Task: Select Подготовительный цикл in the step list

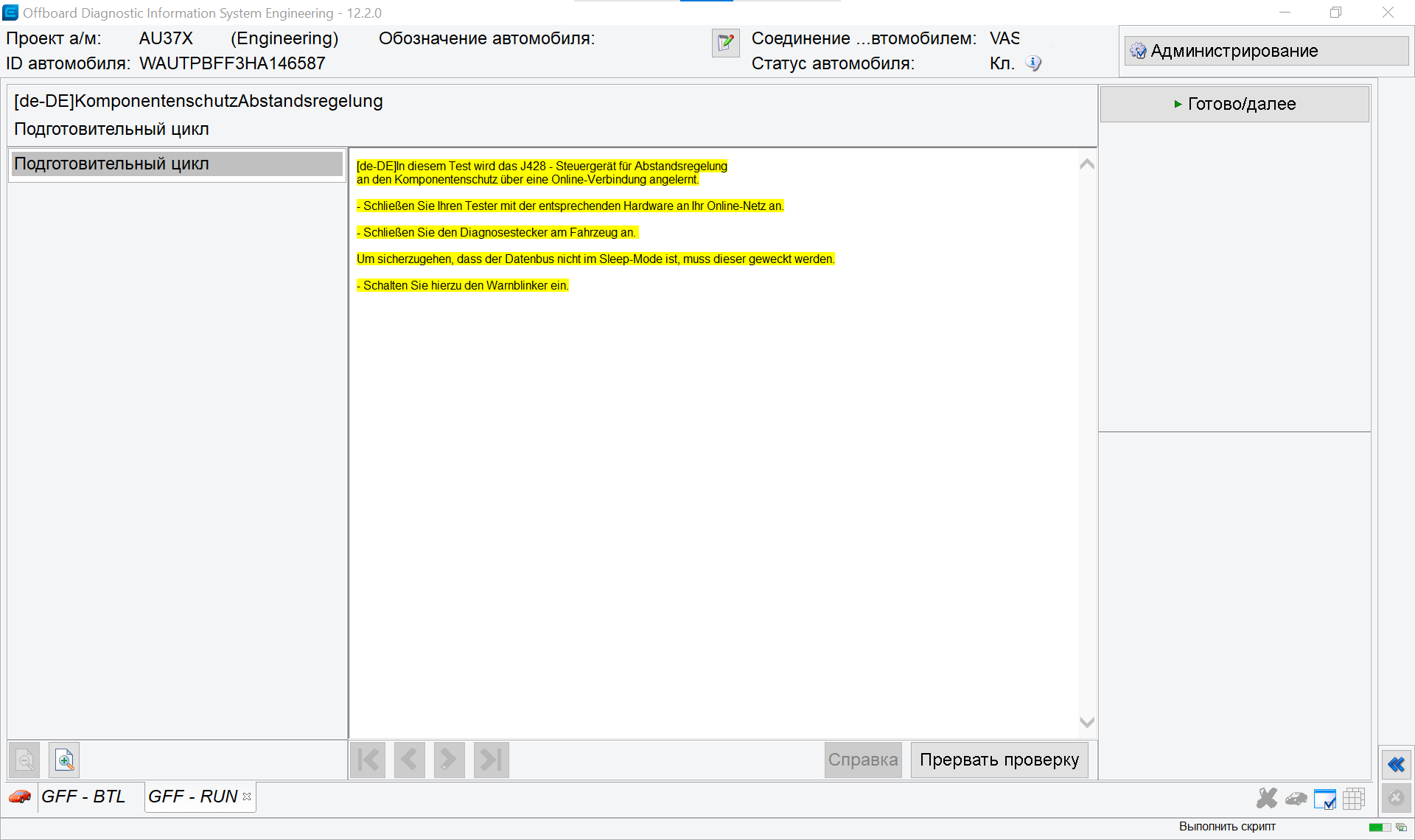Action: (x=177, y=164)
